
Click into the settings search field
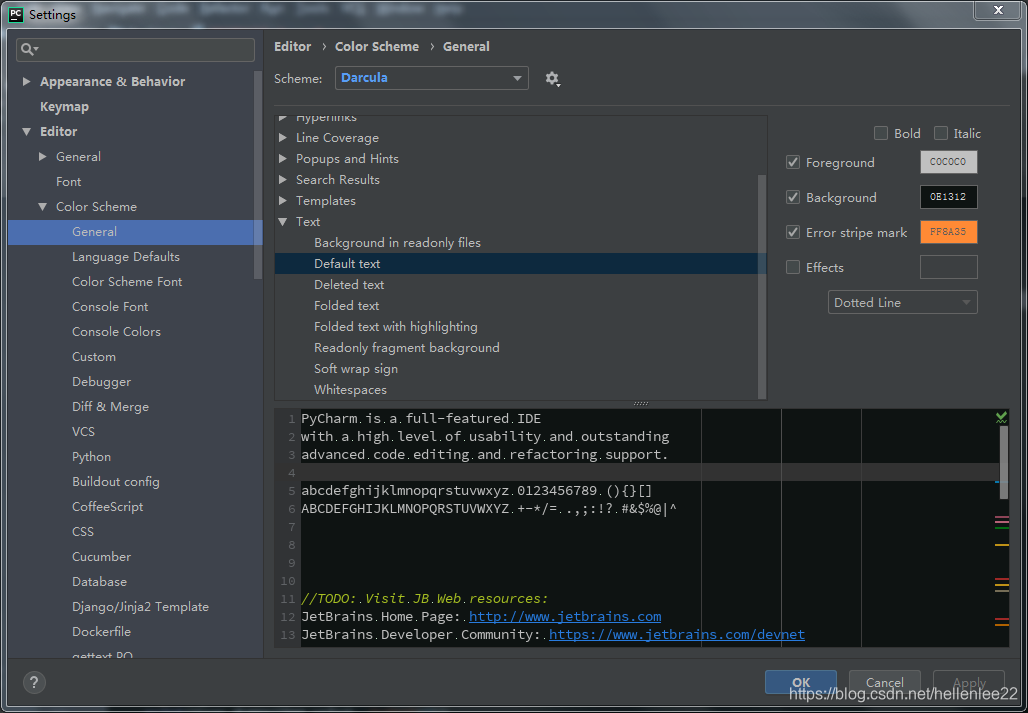click(136, 50)
